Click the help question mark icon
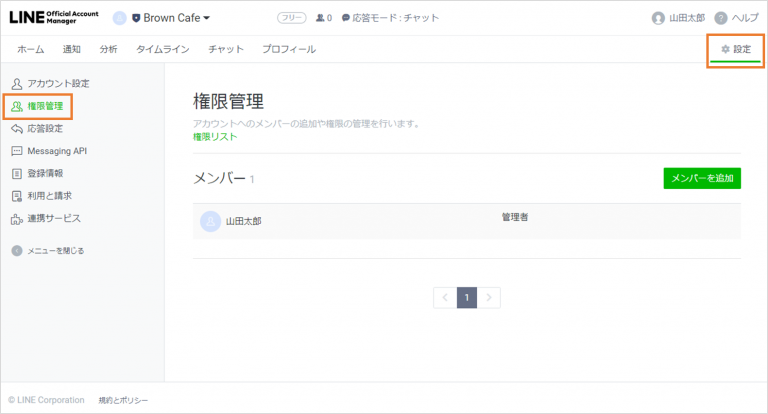Image resolution: width=768 pixels, height=414 pixels. pos(720,18)
